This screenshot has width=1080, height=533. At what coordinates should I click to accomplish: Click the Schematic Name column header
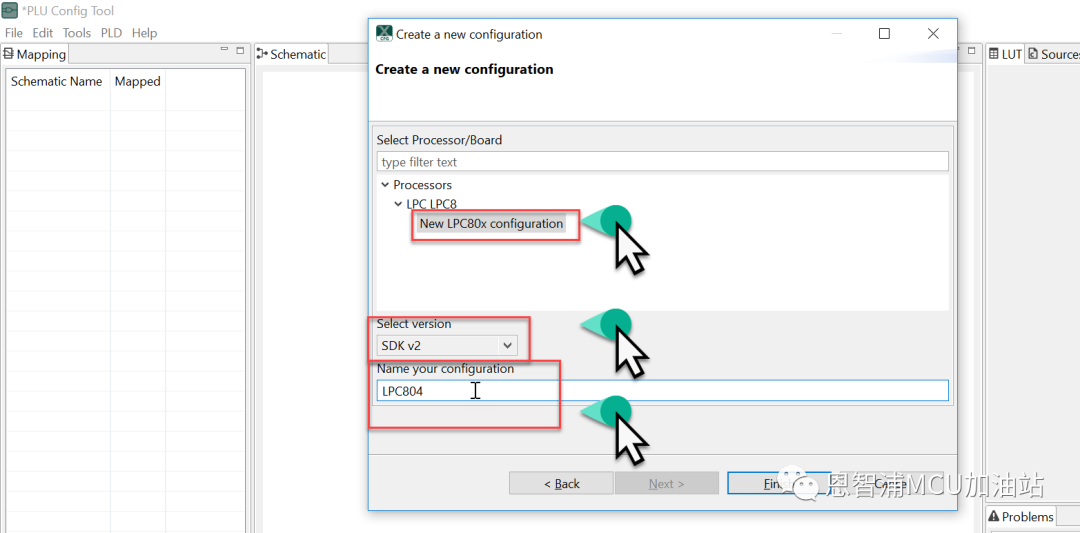[x=56, y=81]
